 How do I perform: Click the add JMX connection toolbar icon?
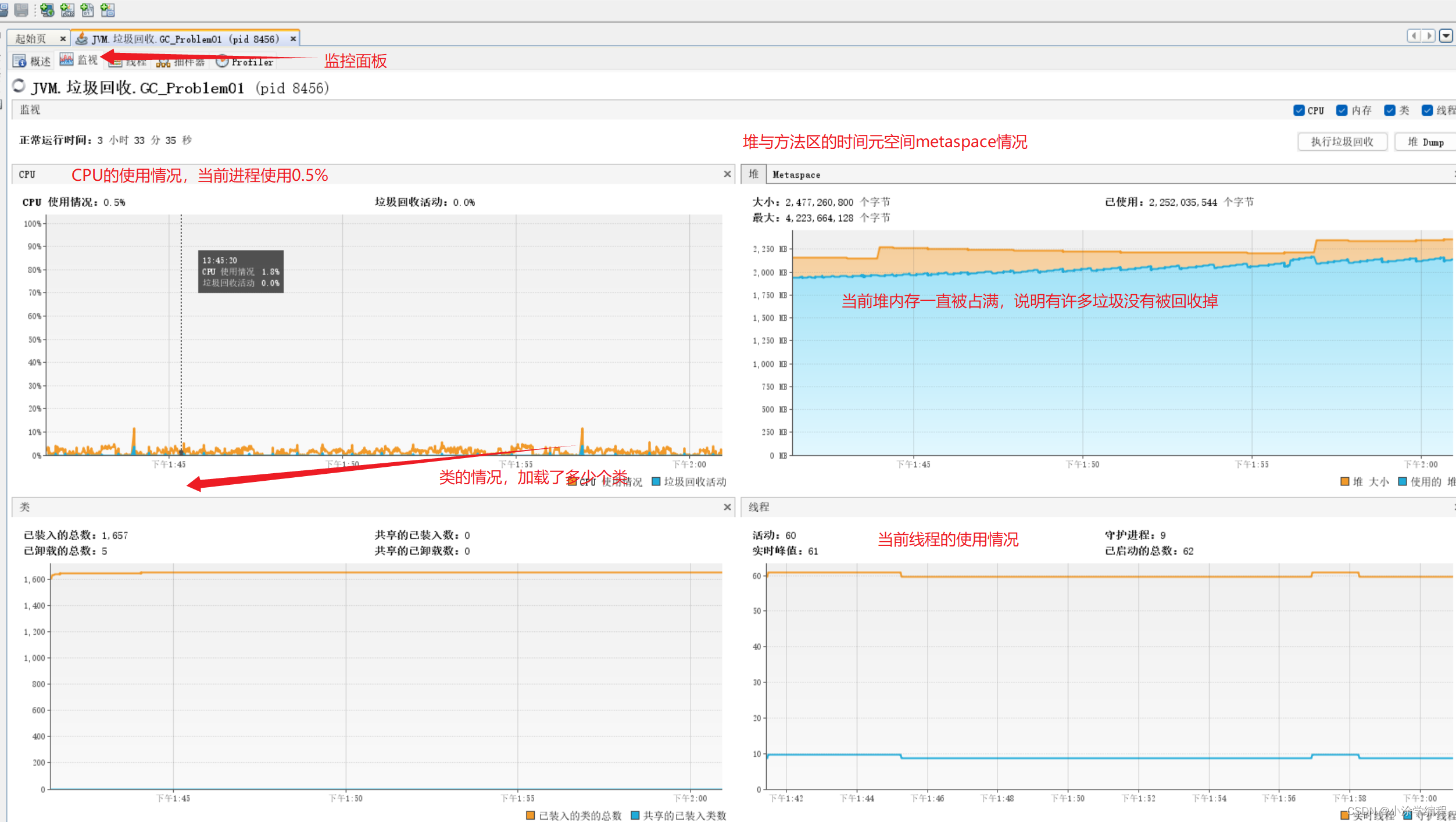66,10
